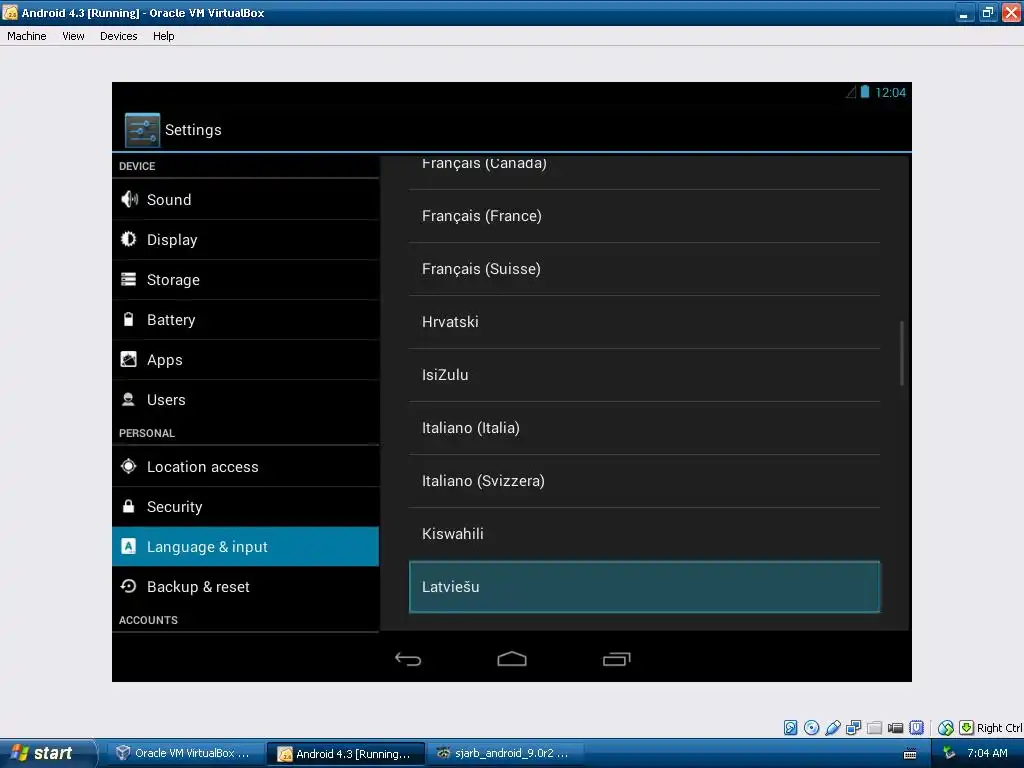Choose Français (France) language
Viewport: 1024px width, 768px height.
pos(644,216)
